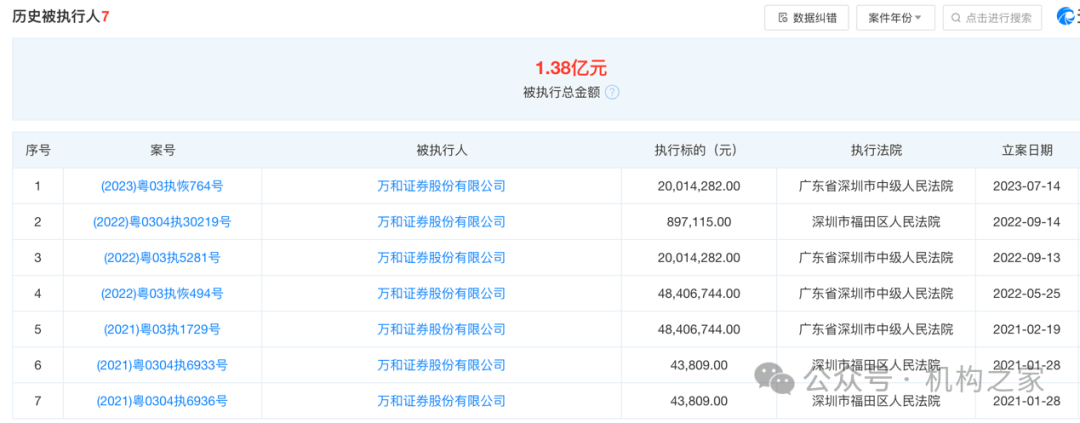The image size is (1080, 423).
Task: Click the blue logo icon at top right
Action: pyautogui.click(x=1069, y=18)
